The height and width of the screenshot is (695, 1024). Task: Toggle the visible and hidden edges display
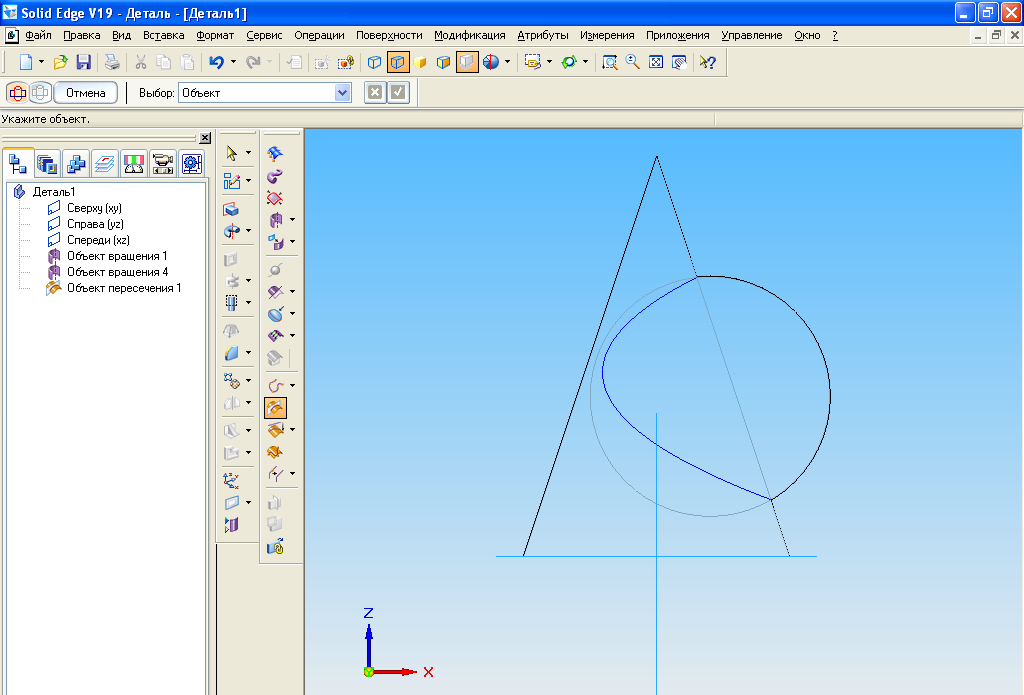tap(398, 62)
